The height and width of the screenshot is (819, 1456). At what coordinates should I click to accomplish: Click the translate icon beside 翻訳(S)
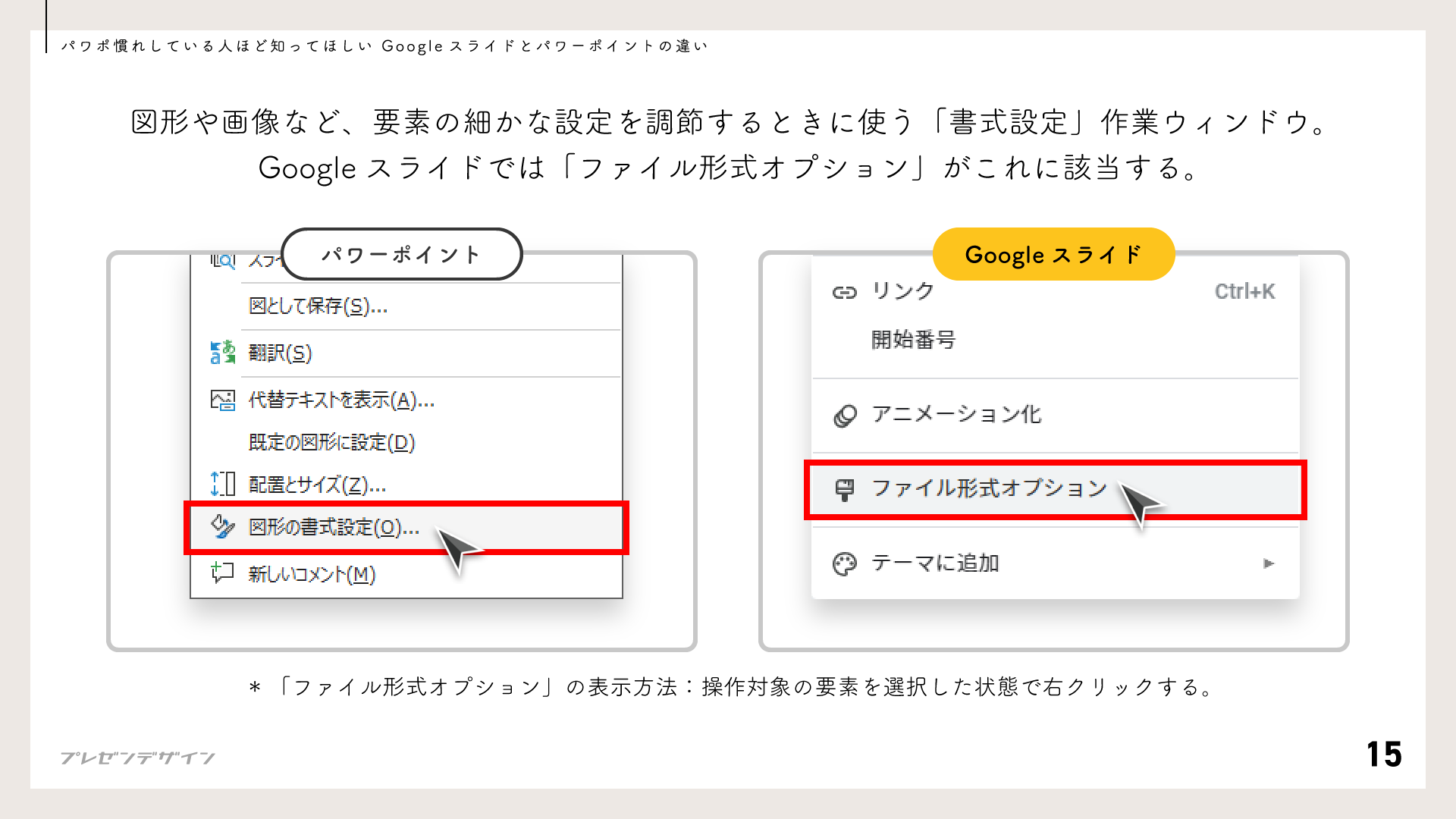click(x=222, y=353)
